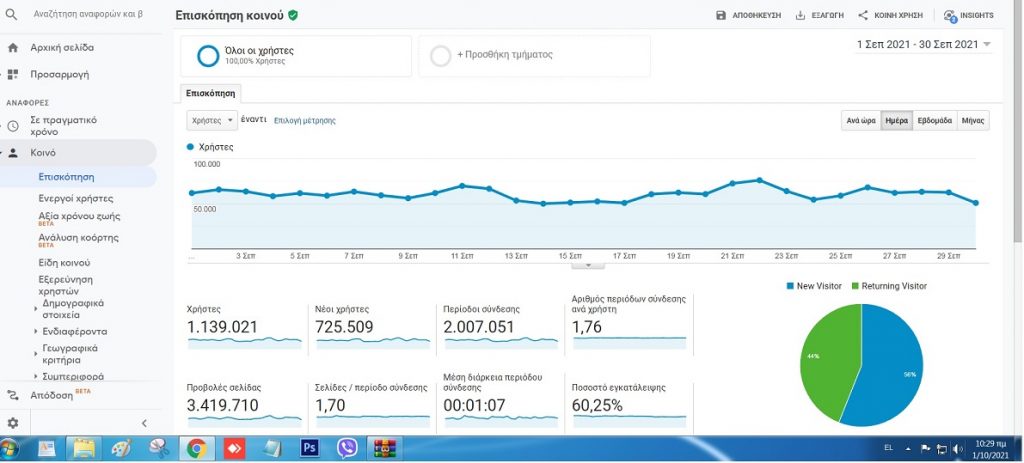The width and height of the screenshot is (1024, 463).
Task: Open the INSIGHTS panel icon
Action: tap(950, 16)
